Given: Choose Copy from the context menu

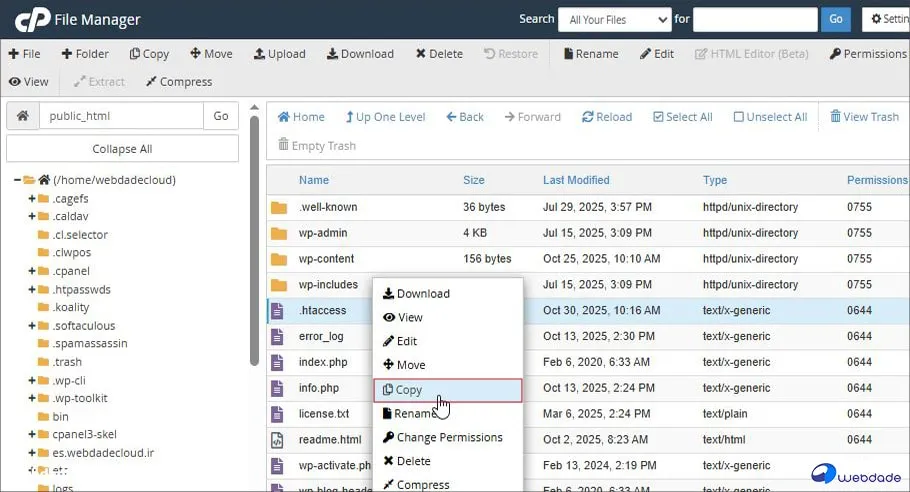Looking at the screenshot, I should (448, 390).
